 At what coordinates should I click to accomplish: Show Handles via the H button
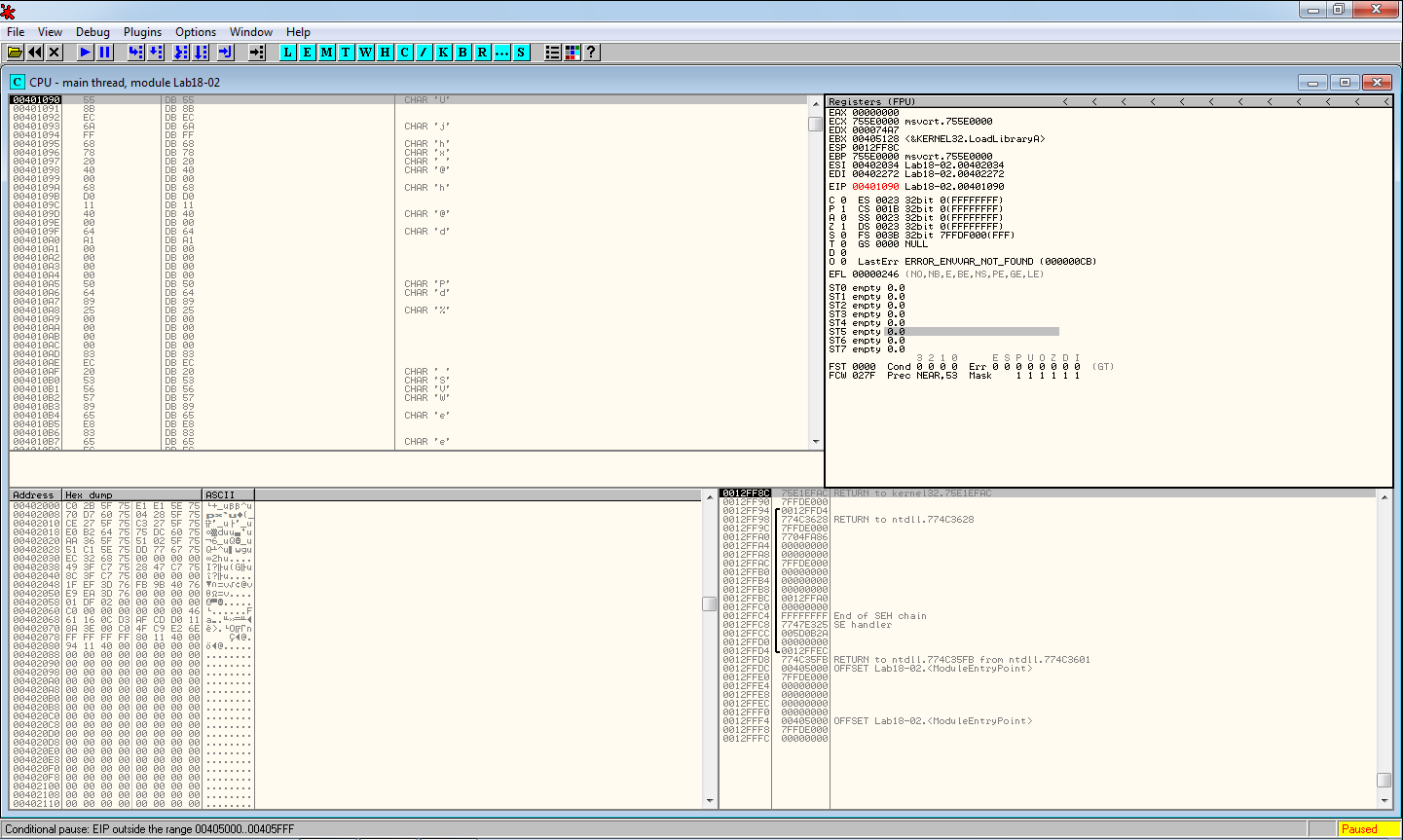(x=386, y=53)
